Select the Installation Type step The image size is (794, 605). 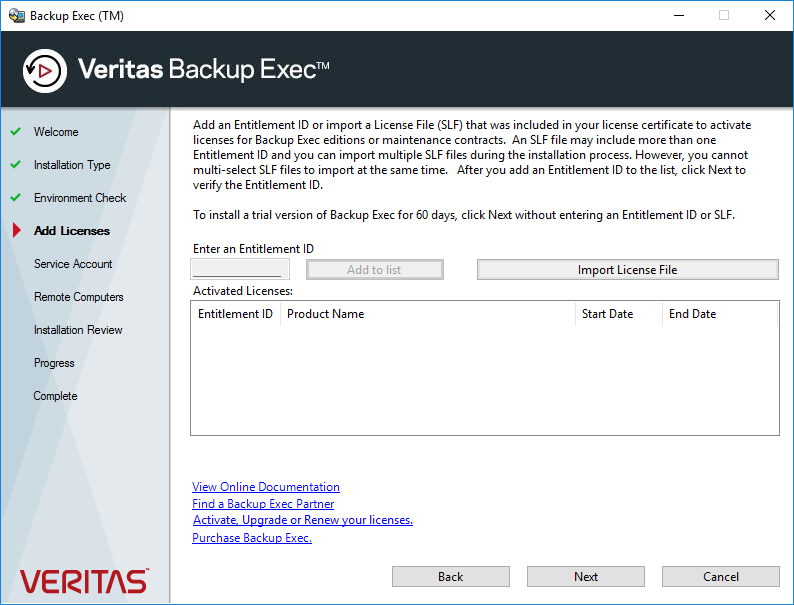[x=72, y=165]
